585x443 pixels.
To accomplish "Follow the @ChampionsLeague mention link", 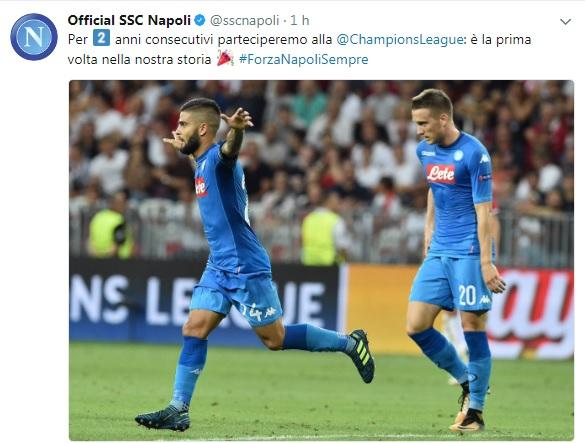I will click(400, 40).
